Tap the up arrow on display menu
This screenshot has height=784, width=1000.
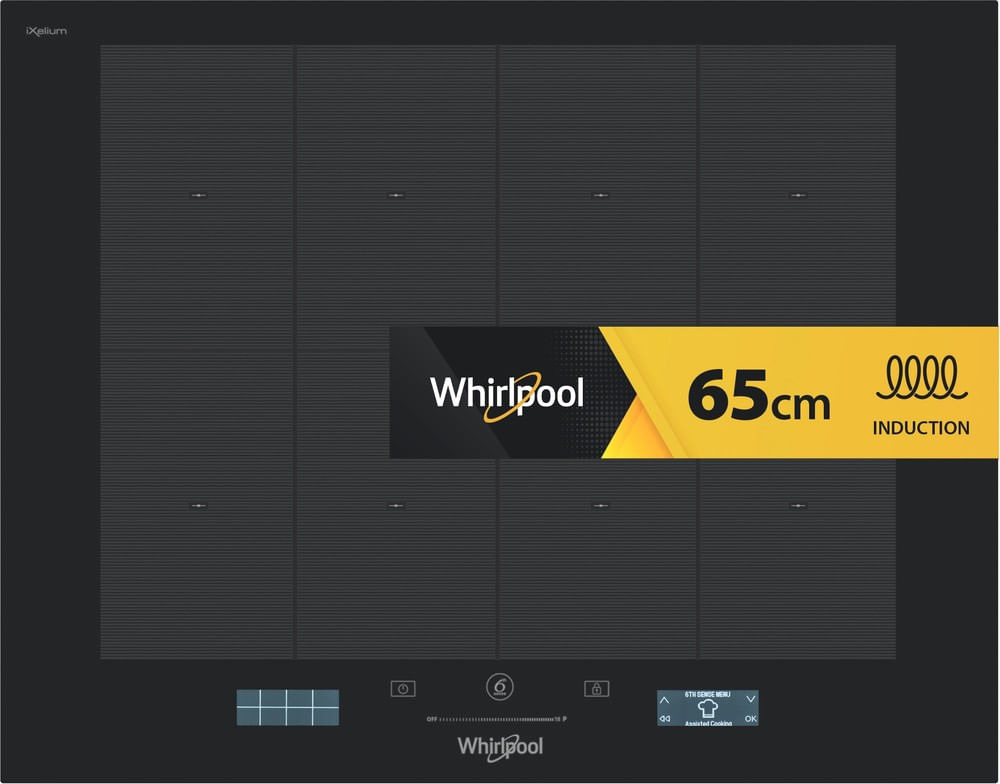pyautogui.click(x=665, y=700)
